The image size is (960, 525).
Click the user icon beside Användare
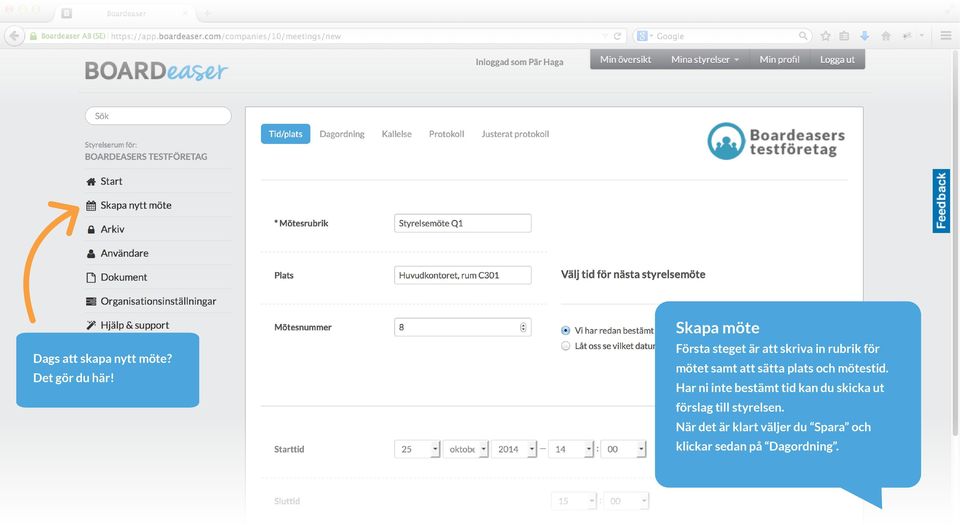click(x=91, y=253)
